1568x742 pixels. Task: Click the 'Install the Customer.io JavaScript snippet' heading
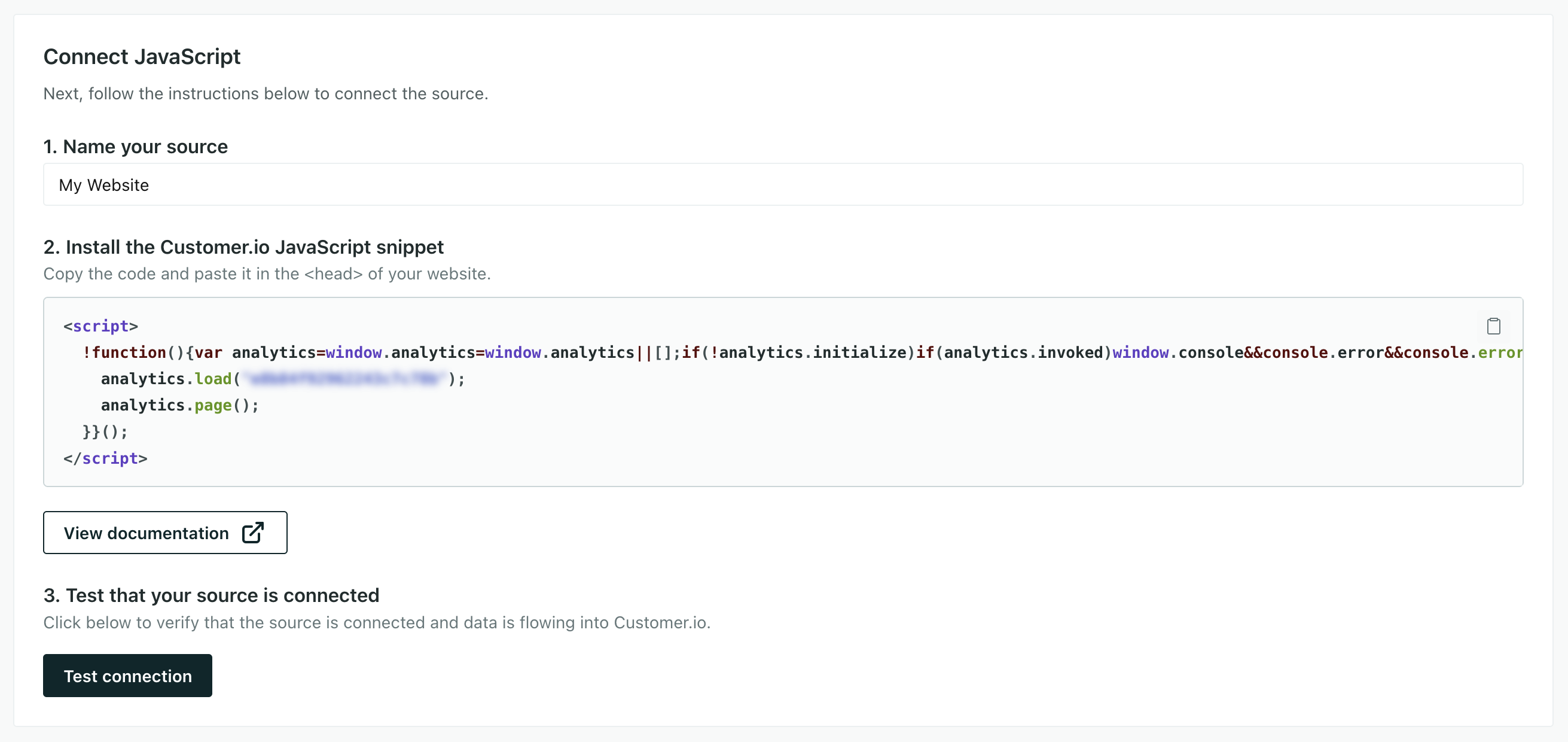243,247
